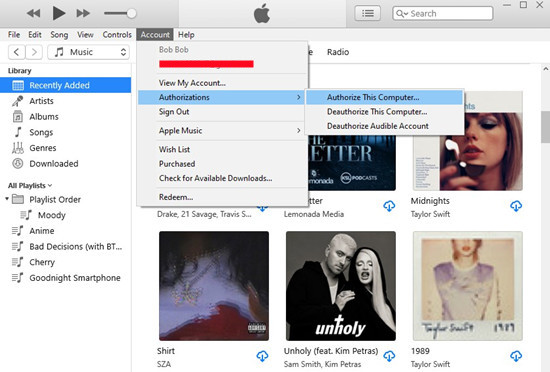The height and width of the screenshot is (372, 550).
Task: Click the rewind previous track button
Action: click(x=34, y=14)
